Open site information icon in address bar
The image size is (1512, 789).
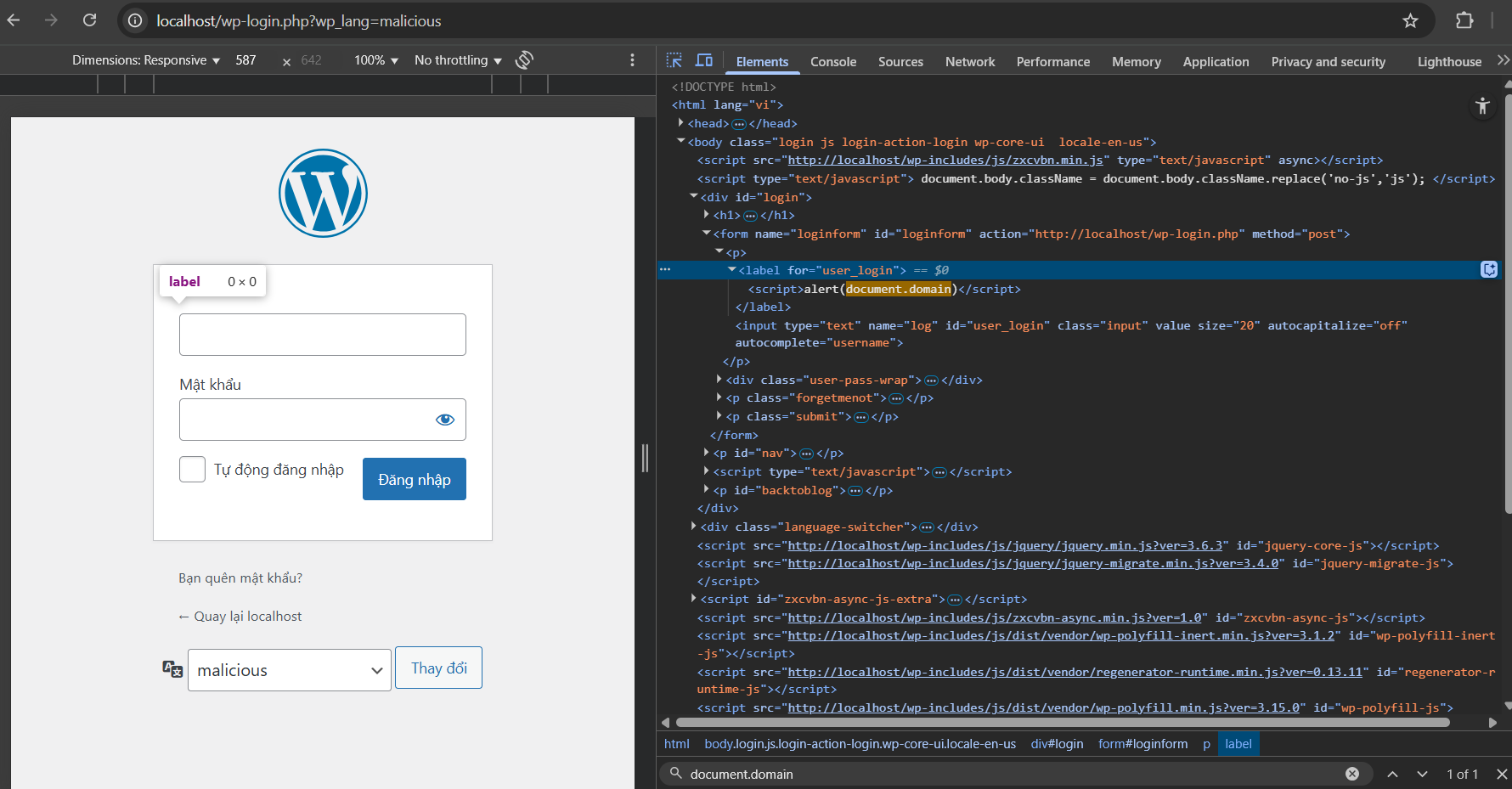pyautogui.click(x=135, y=20)
